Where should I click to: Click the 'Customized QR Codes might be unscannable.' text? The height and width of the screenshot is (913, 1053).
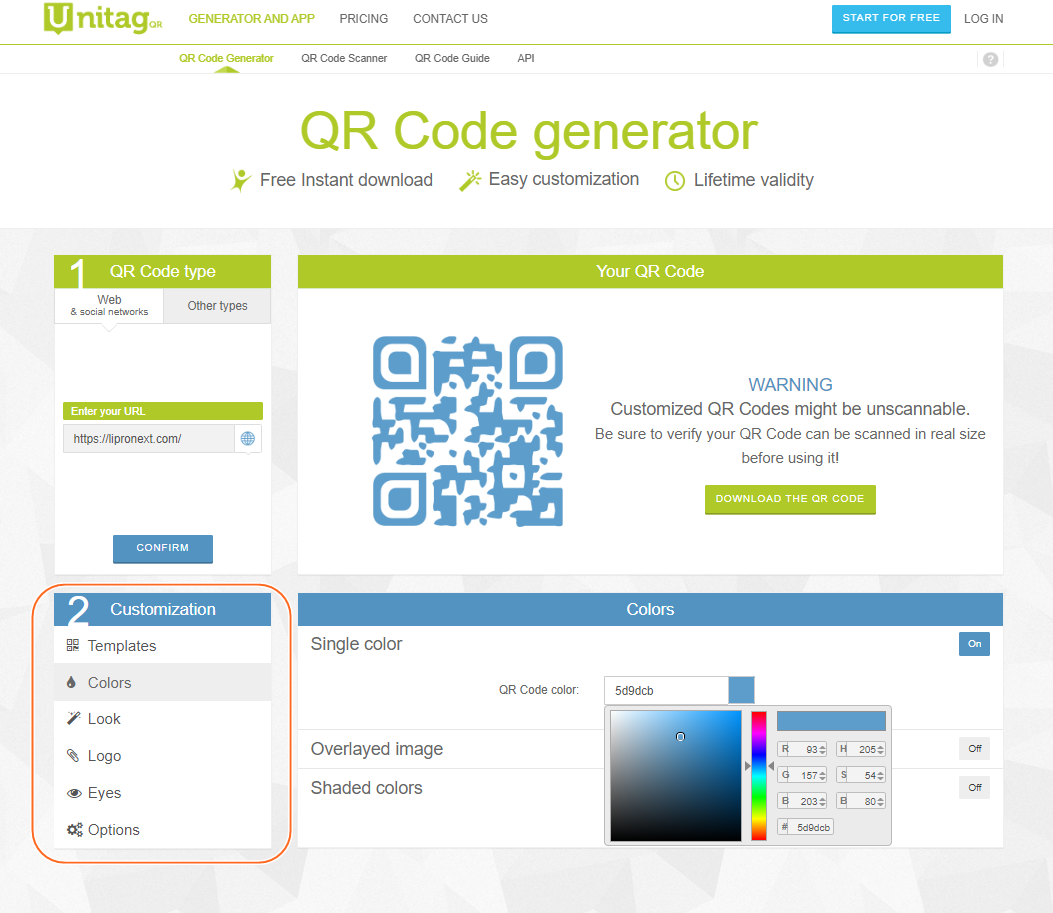coord(790,409)
